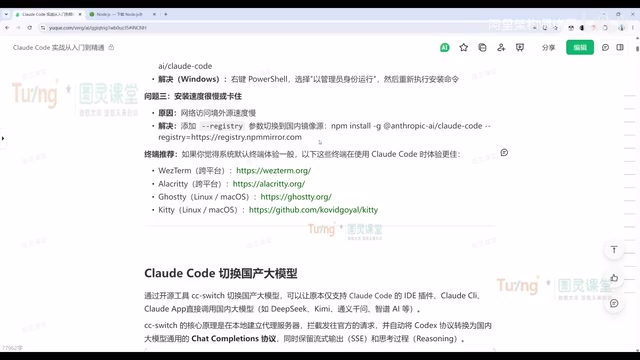Expand the left sidebar arrow
The height and width of the screenshot is (360, 640).
click(x=3, y=138)
